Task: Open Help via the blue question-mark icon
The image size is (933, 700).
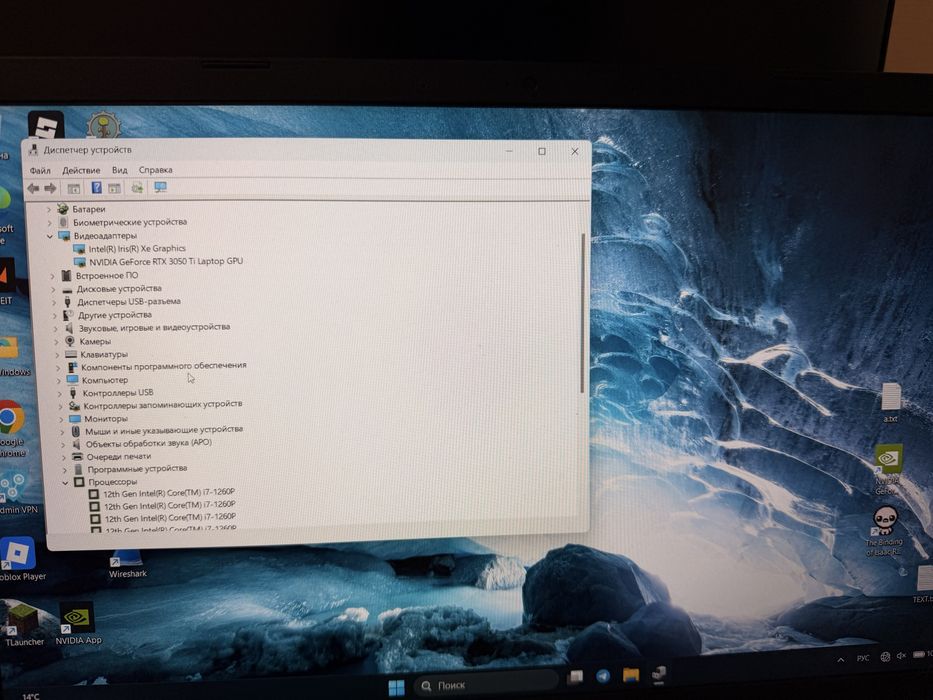Action: (x=96, y=188)
